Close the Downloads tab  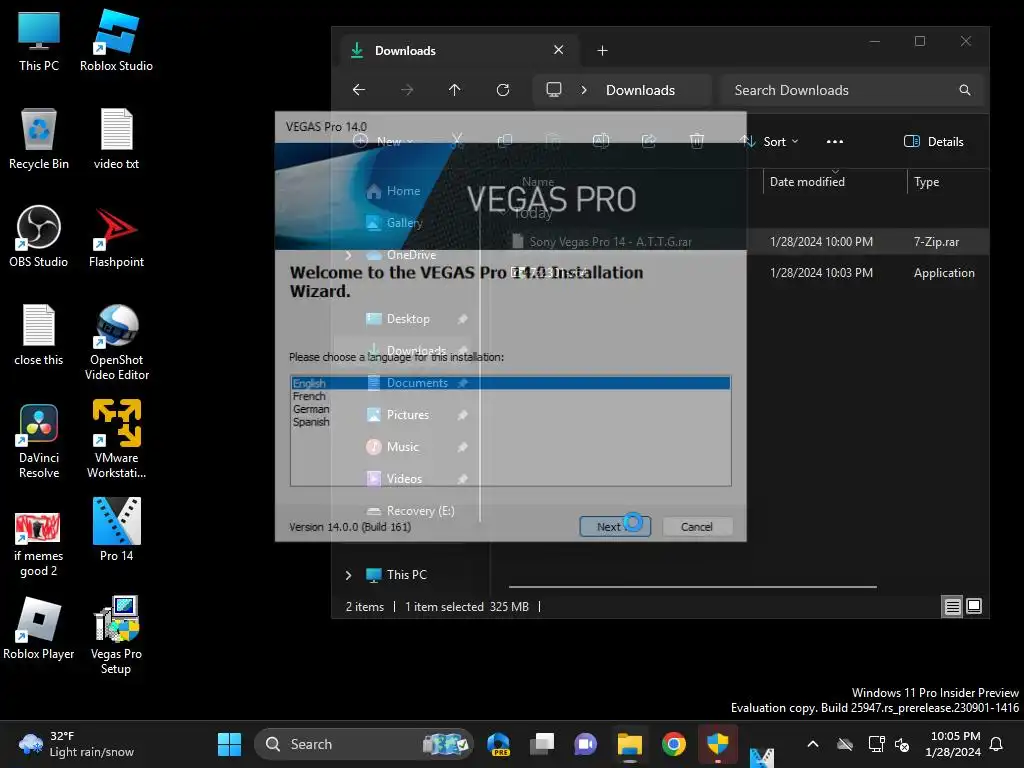point(558,50)
